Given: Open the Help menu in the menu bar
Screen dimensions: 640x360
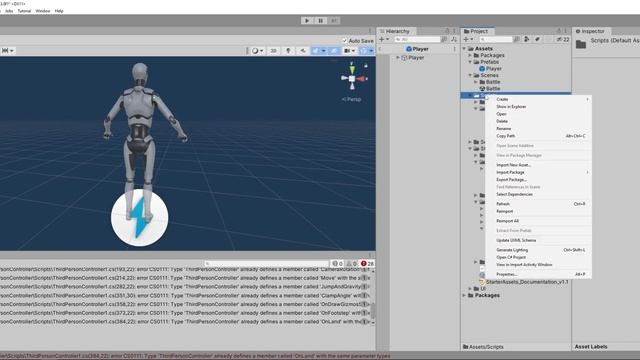Looking at the screenshot, I should tap(59, 11).
